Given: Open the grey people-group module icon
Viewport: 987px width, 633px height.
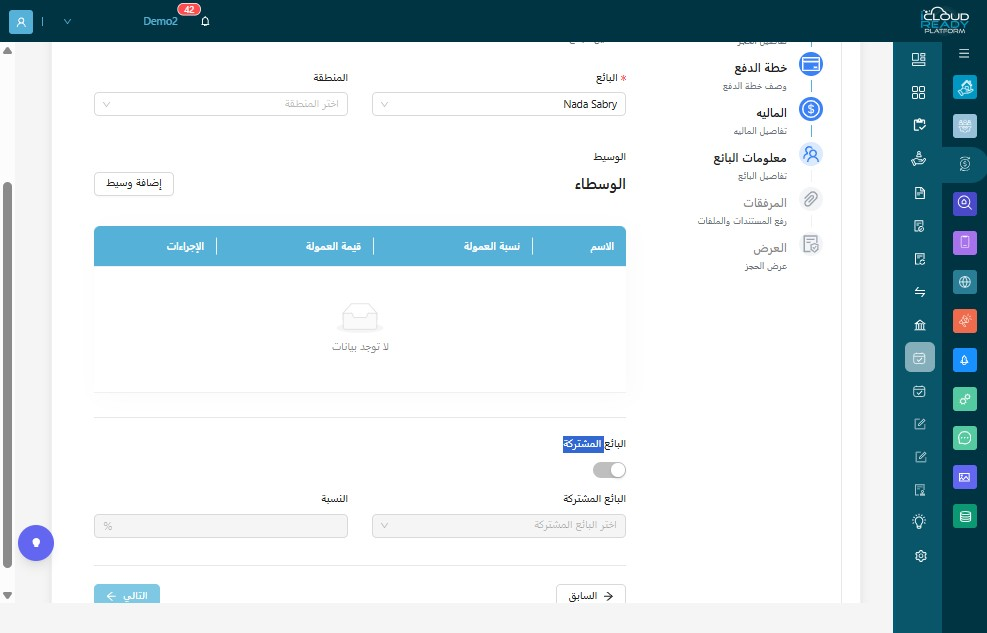Looking at the screenshot, I should [964, 126].
